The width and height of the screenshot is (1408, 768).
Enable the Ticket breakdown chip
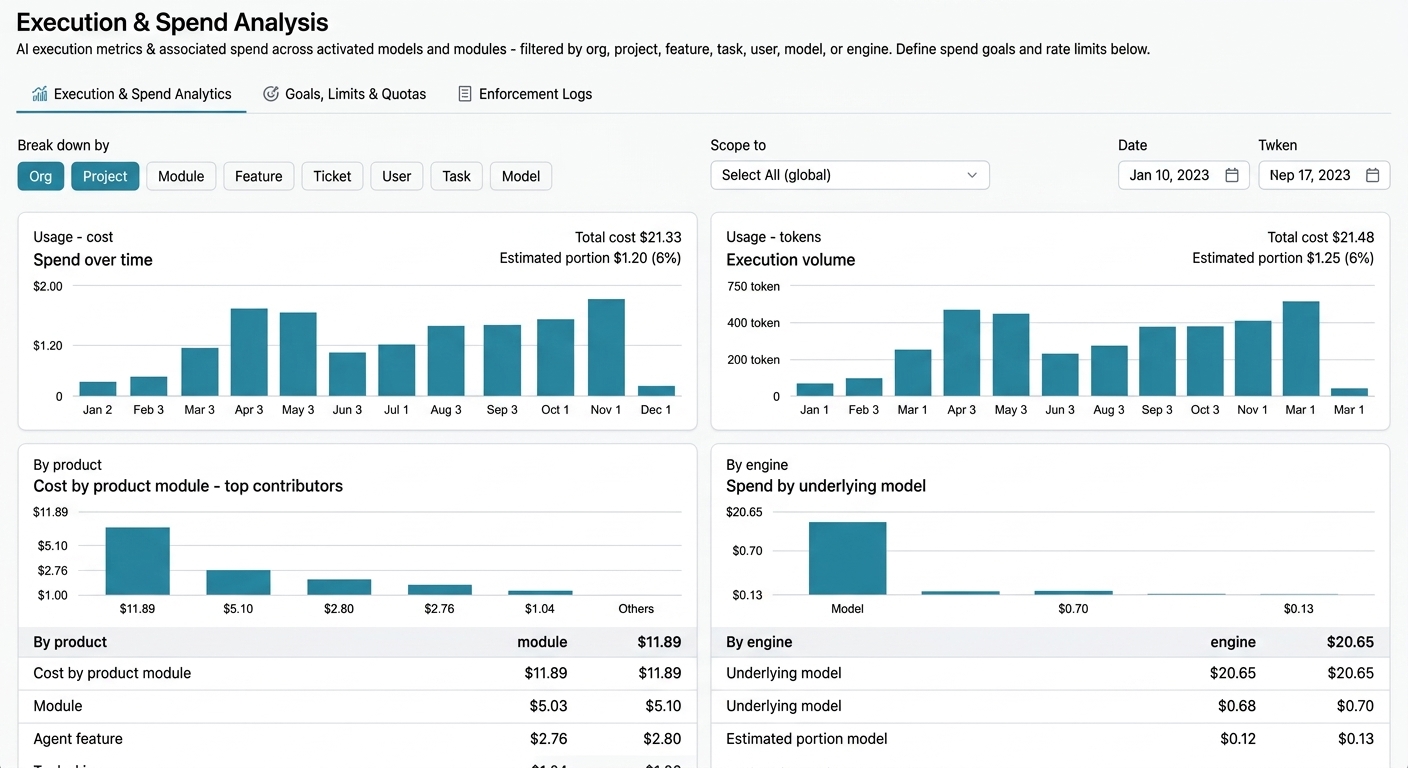332,176
